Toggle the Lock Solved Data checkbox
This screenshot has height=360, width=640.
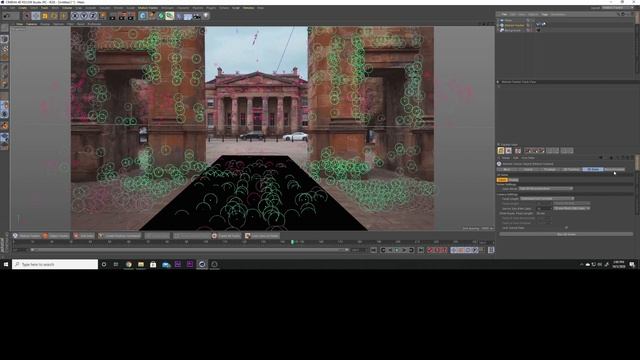pos(567,228)
